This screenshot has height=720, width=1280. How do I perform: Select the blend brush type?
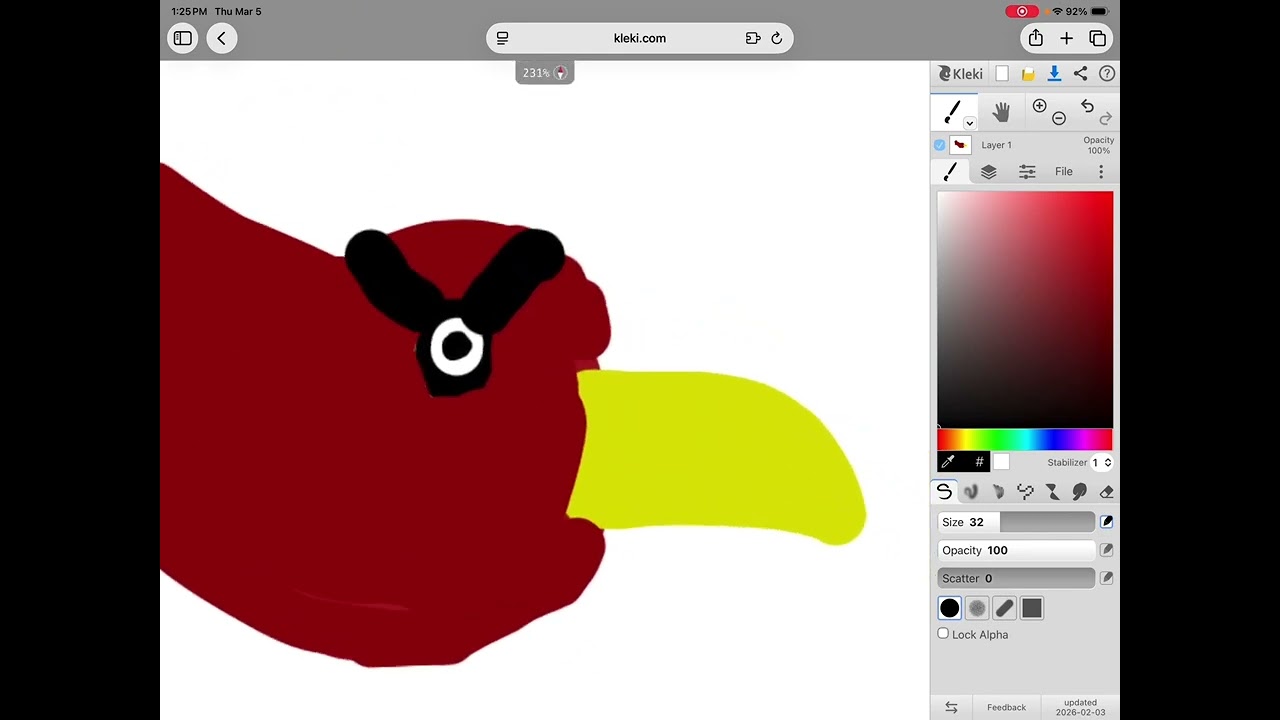971,491
